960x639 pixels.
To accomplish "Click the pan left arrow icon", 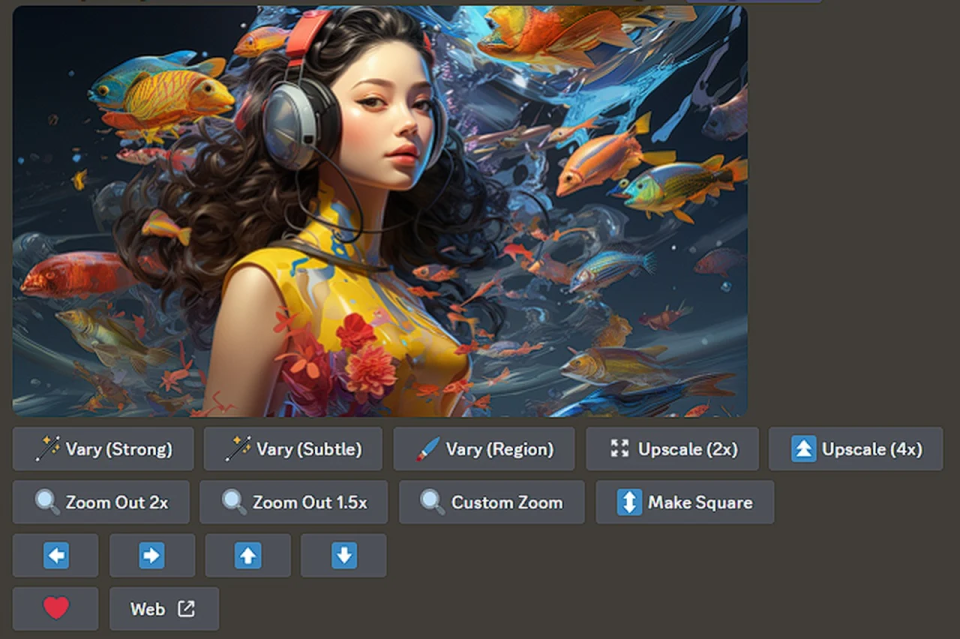I will [56, 555].
